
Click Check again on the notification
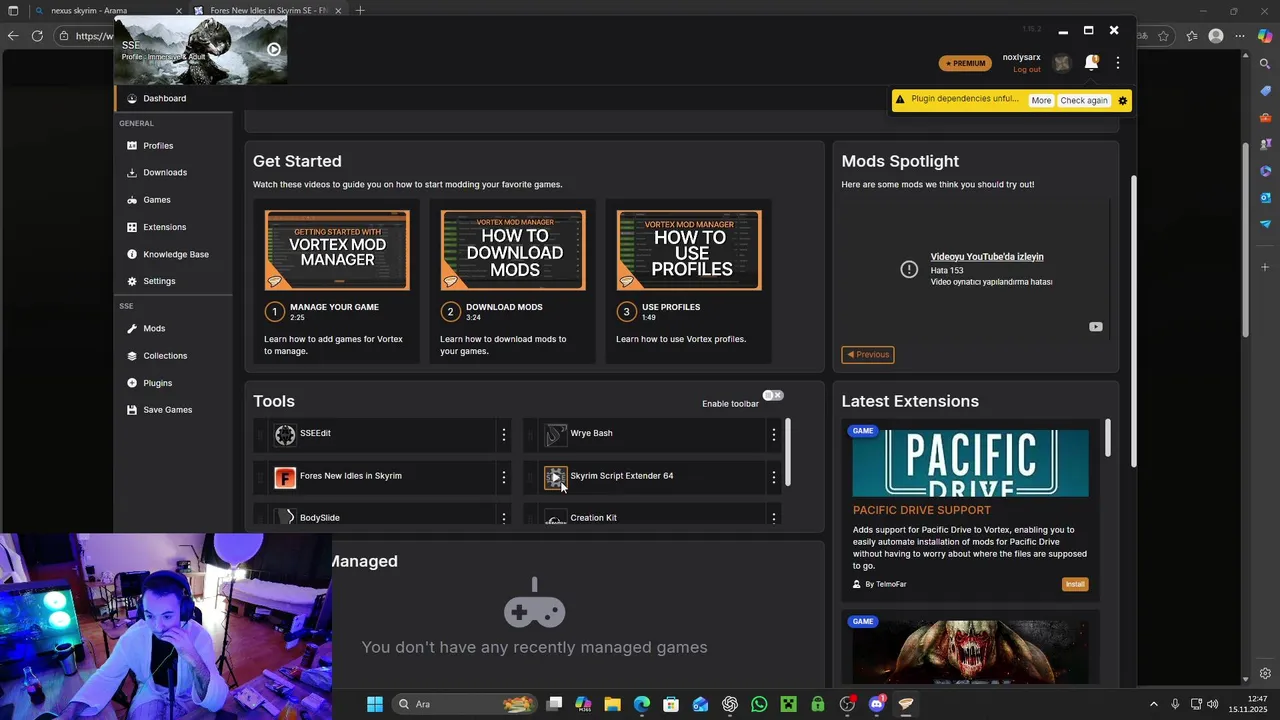[x=1084, y=101]
